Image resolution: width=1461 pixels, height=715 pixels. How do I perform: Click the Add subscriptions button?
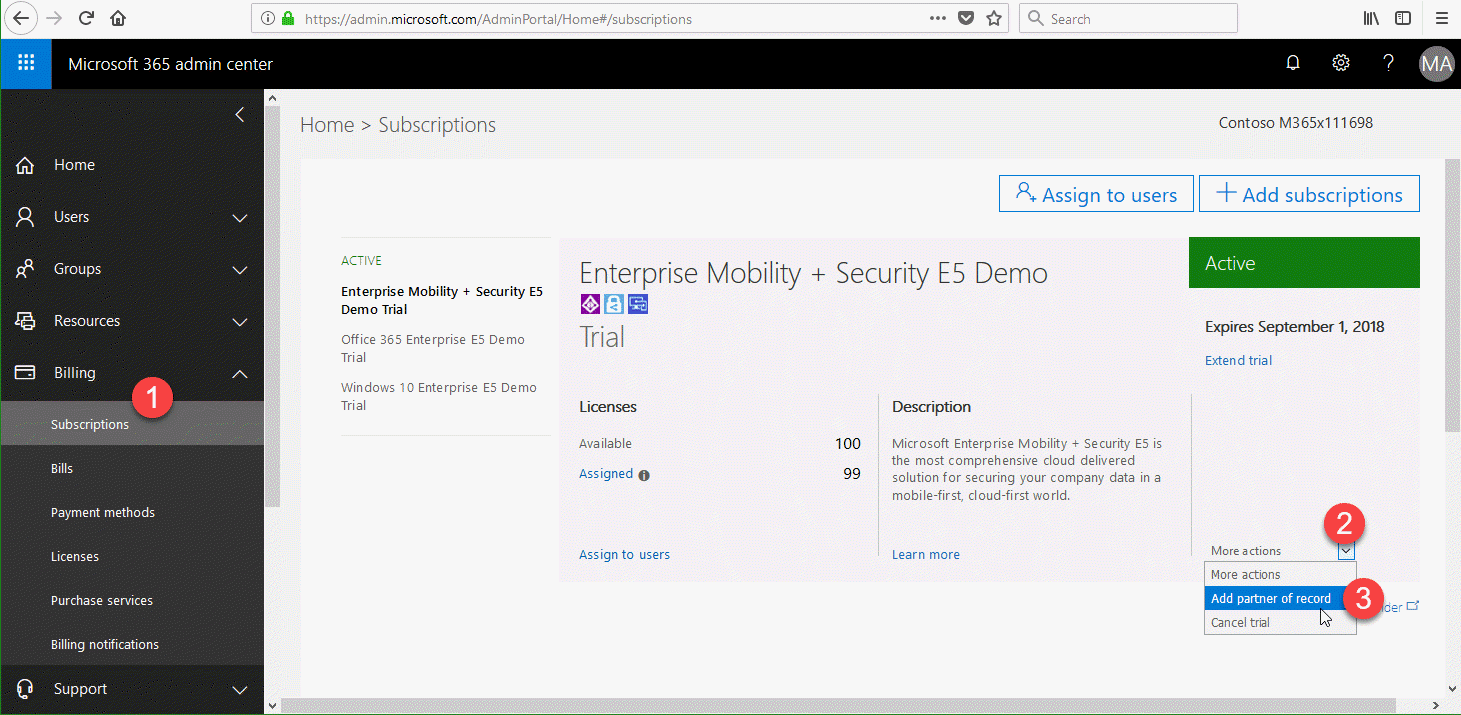[x=1309, y=194]
